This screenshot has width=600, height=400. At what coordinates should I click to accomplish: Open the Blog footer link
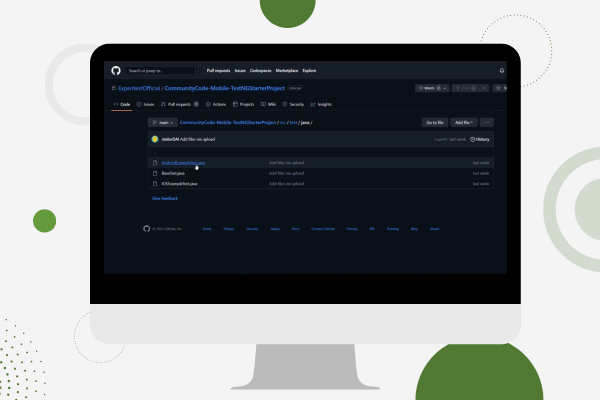click(414, 229)
